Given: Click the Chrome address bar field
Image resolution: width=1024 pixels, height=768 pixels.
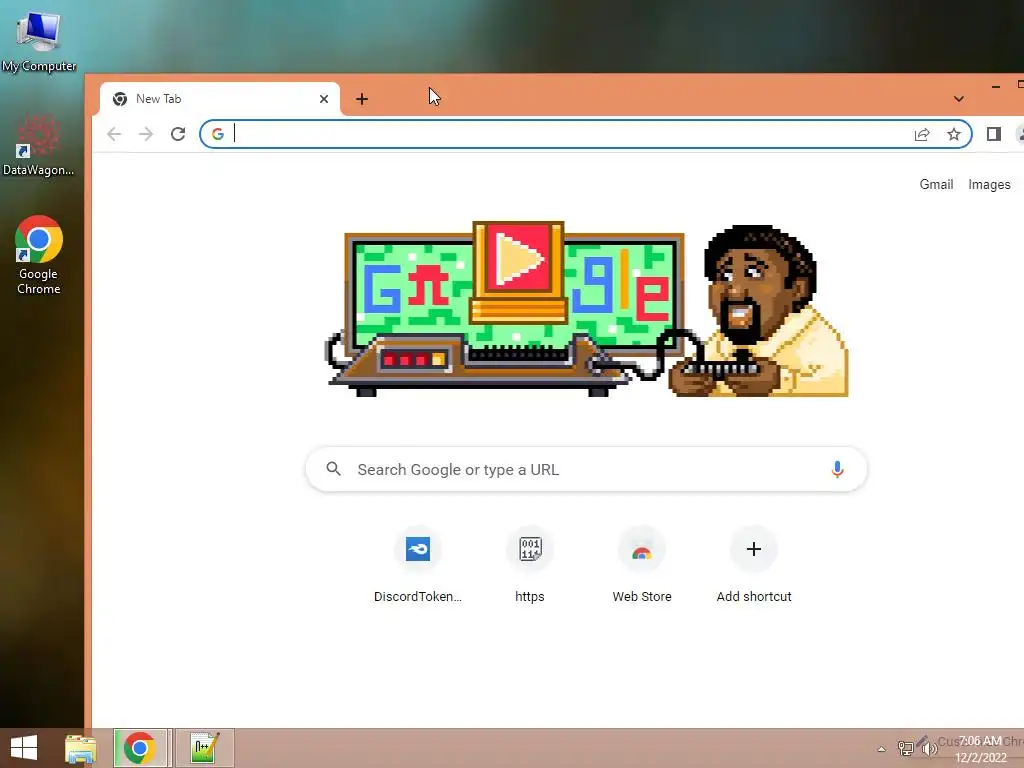Looking at the screenshot, I should point(586,134).
